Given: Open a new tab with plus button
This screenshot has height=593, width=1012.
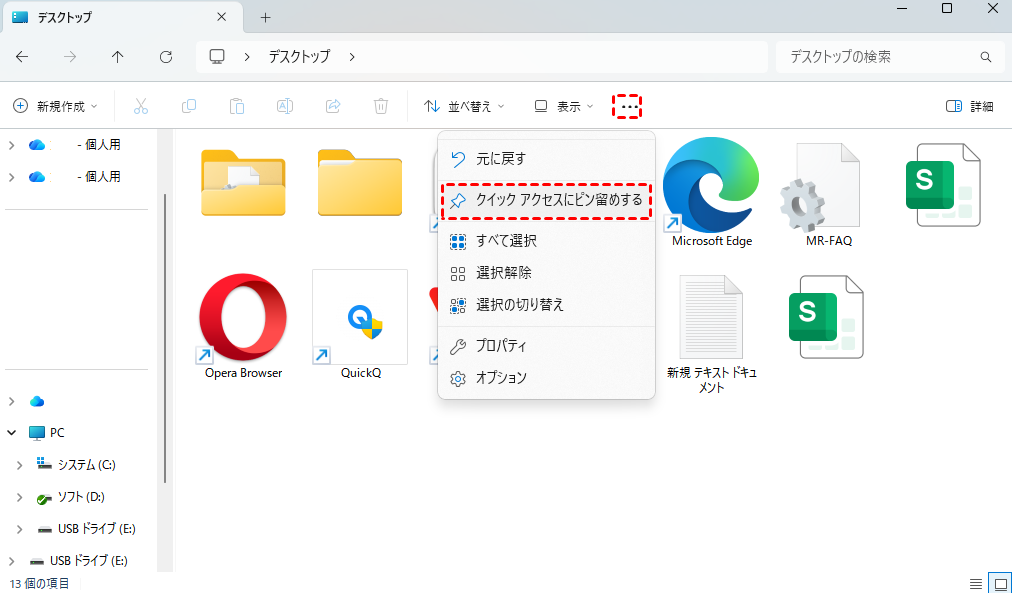Looking at the screenshot, I should pyautogui.click(x=265, y=17).
